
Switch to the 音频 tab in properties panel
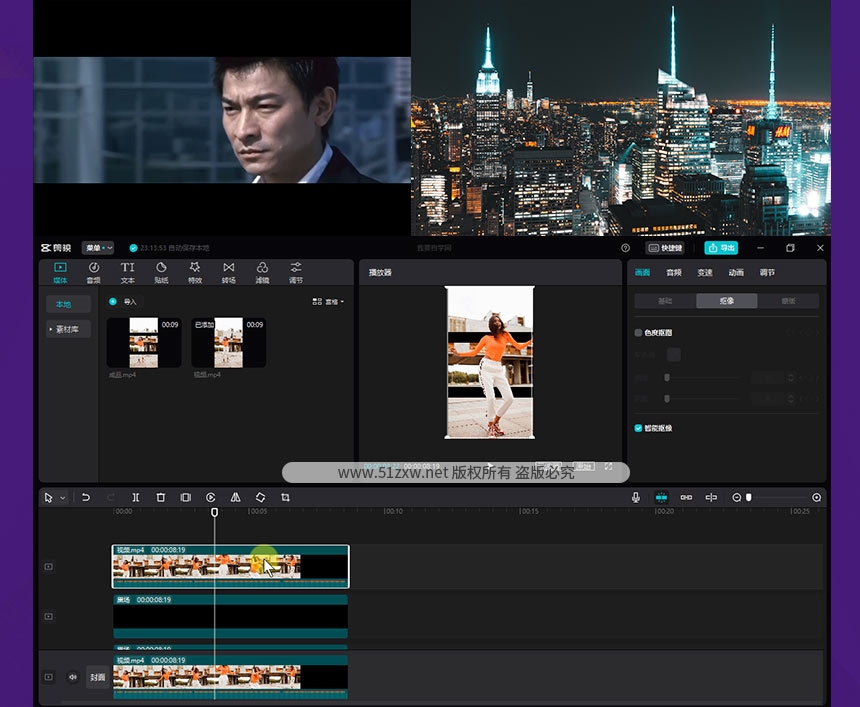pyautogui.click(x=674, y=272)
